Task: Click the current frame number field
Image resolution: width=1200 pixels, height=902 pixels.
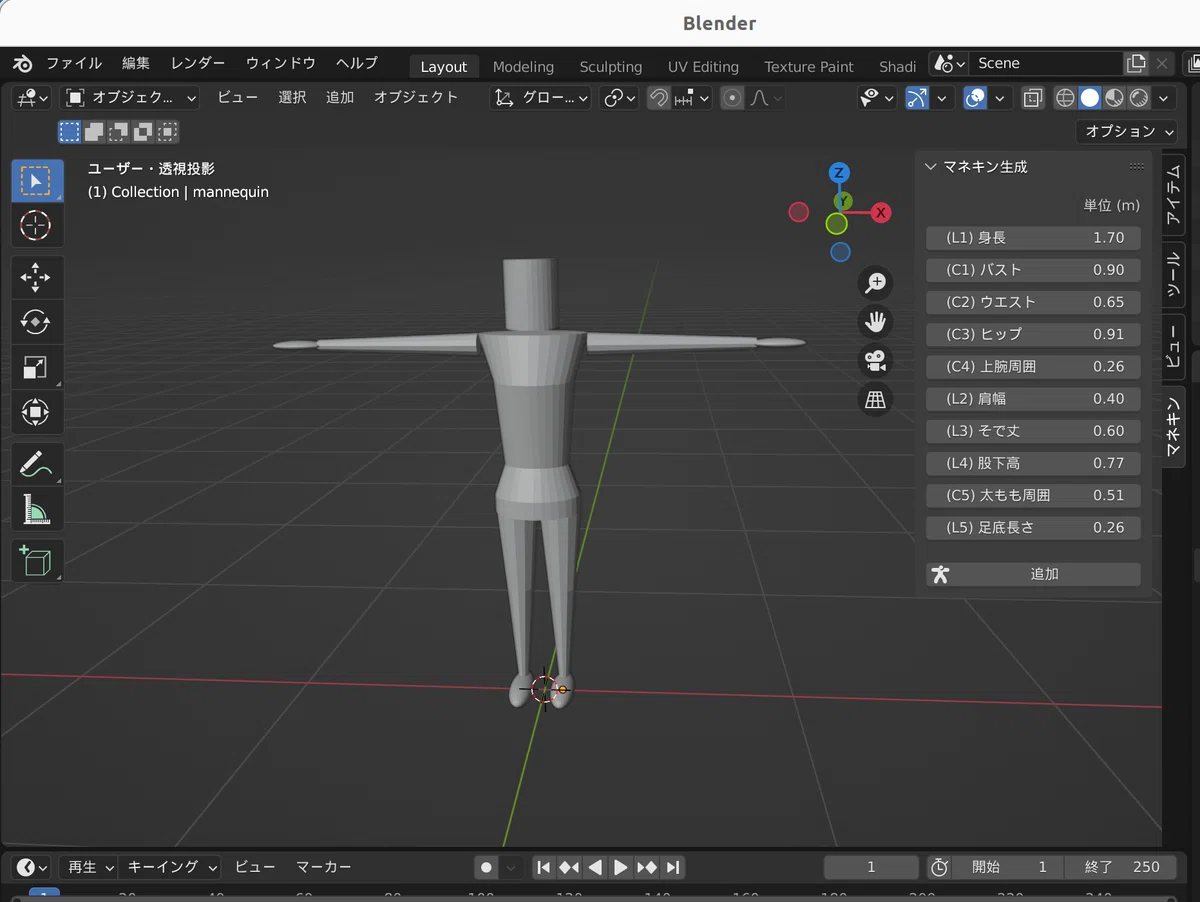Action: coord(871,867)
